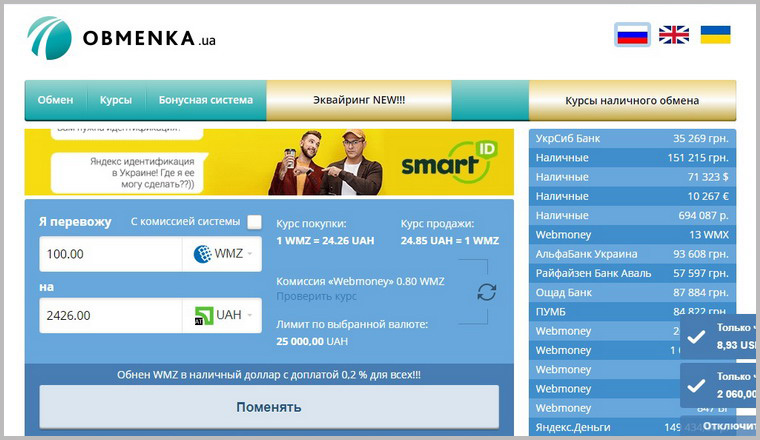Open the UAH target currency dropdown
Image resolution: width=760 pixels, height=440 pixels.
click(x=222, y=315)
